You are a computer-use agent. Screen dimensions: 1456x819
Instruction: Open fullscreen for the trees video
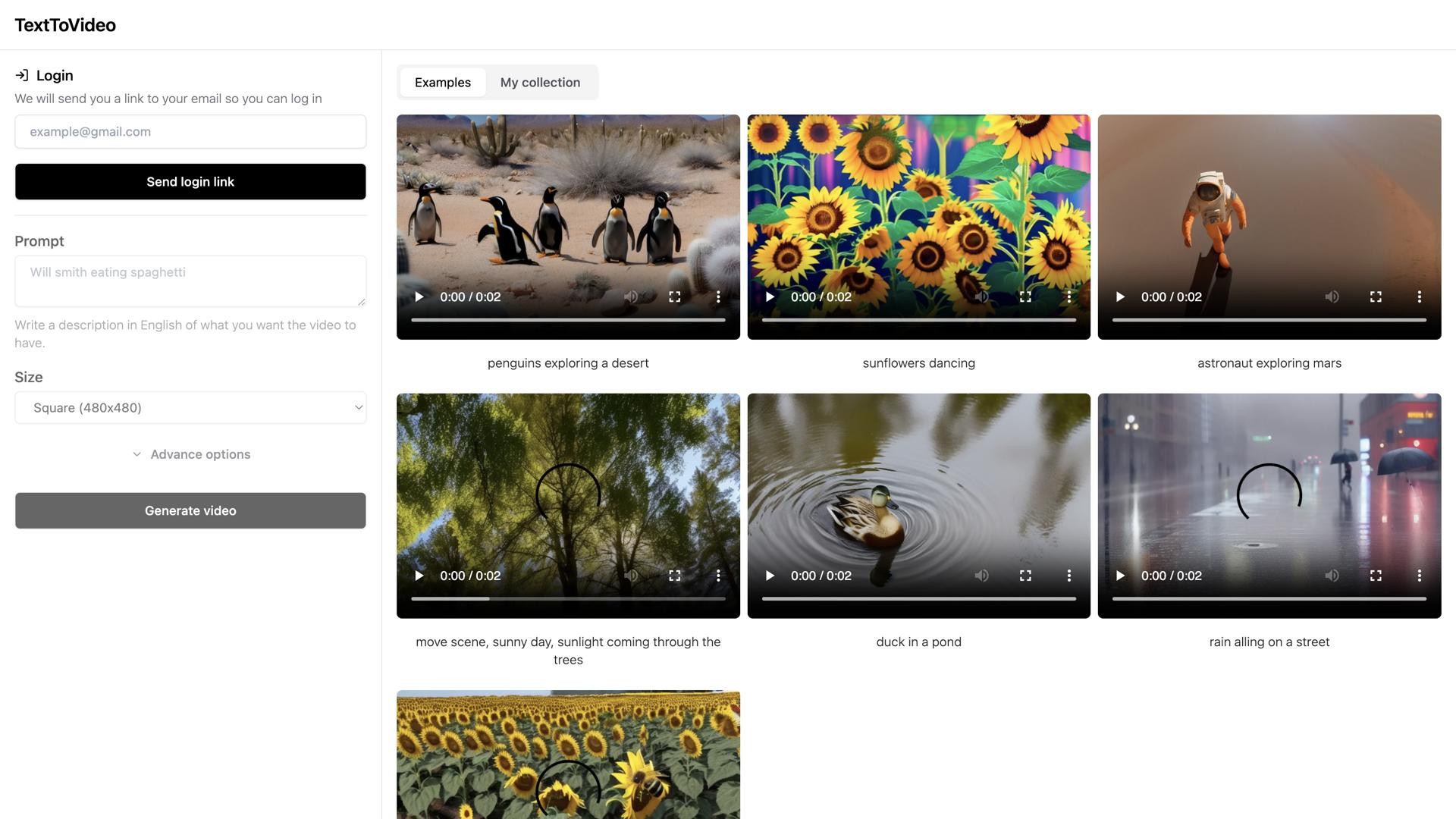tap(675, 576)
